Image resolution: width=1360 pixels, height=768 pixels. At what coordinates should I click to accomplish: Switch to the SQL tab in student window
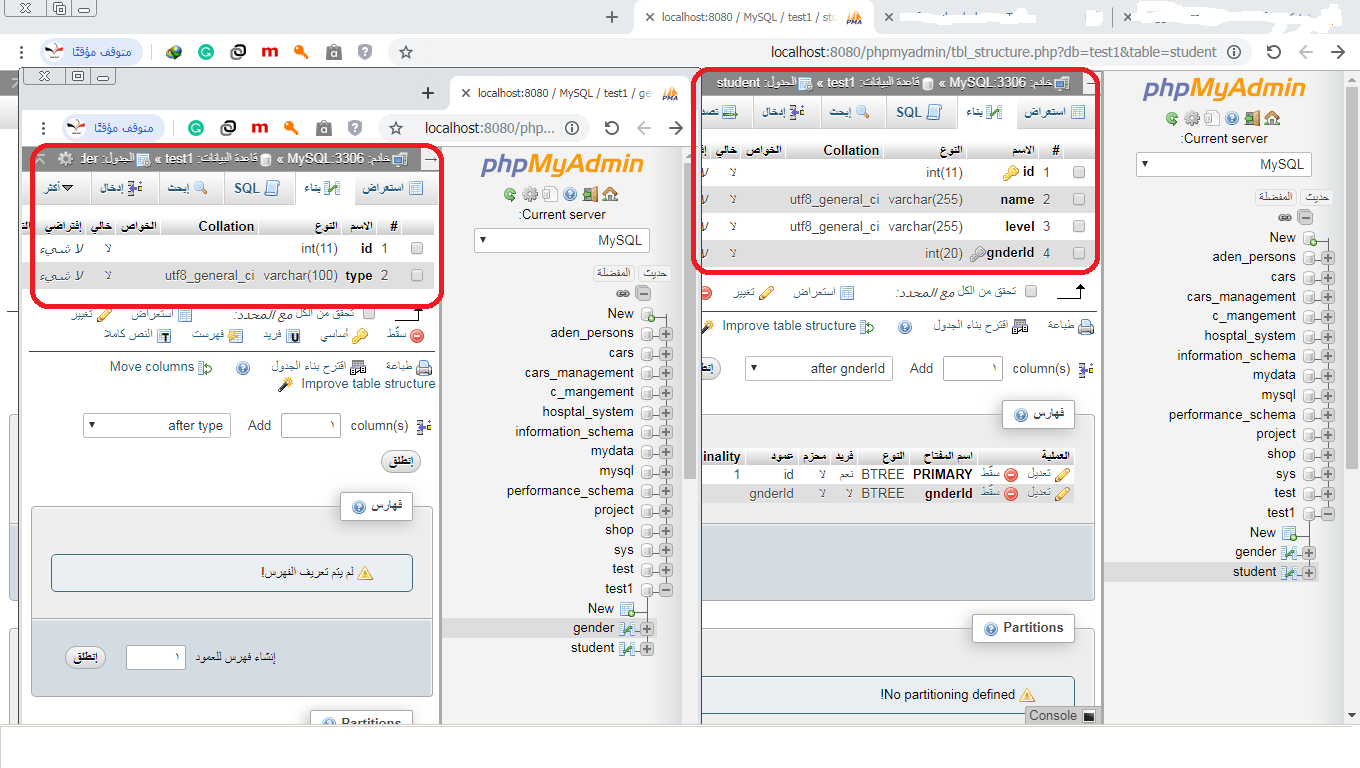(x=919, y=112)
